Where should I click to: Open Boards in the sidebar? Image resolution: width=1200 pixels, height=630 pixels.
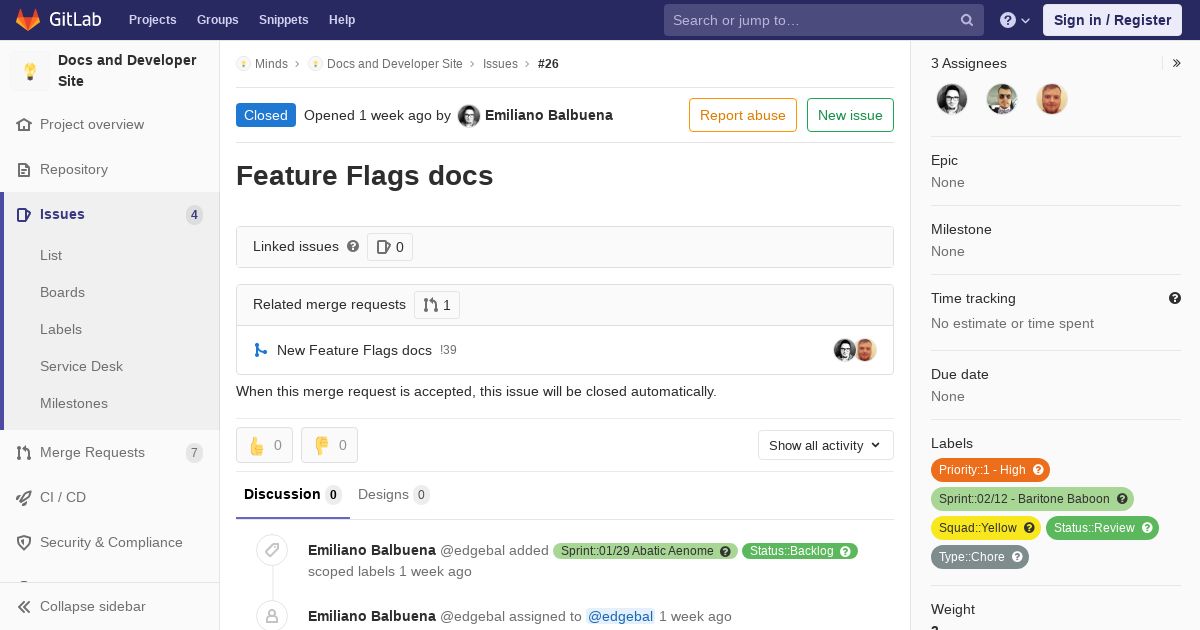62,293
